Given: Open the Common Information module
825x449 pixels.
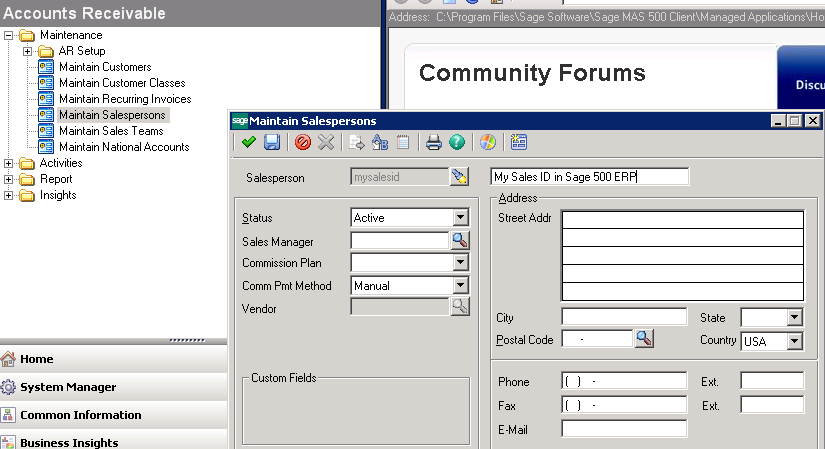Looking at the screenshot, I should pos(80,415).
